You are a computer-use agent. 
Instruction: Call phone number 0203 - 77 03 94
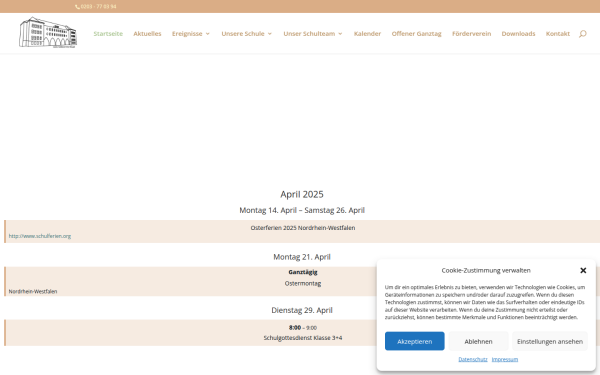pos(98,7)
